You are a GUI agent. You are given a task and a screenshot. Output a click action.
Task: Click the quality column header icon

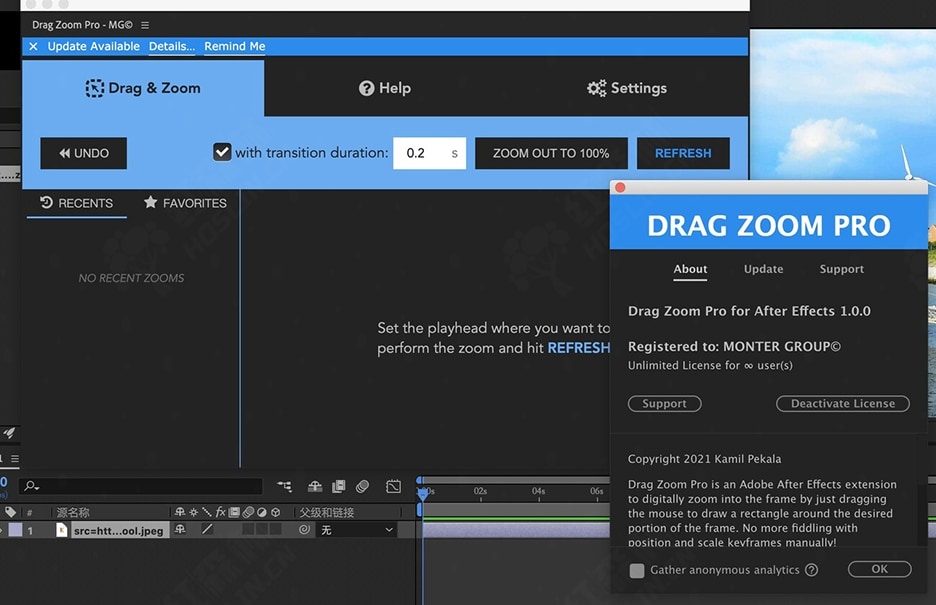207,512
